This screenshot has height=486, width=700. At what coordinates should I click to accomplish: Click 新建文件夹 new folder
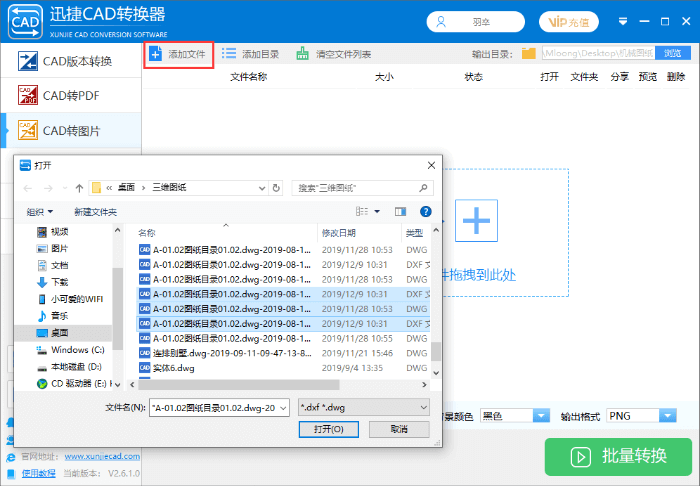click(96, 212)
